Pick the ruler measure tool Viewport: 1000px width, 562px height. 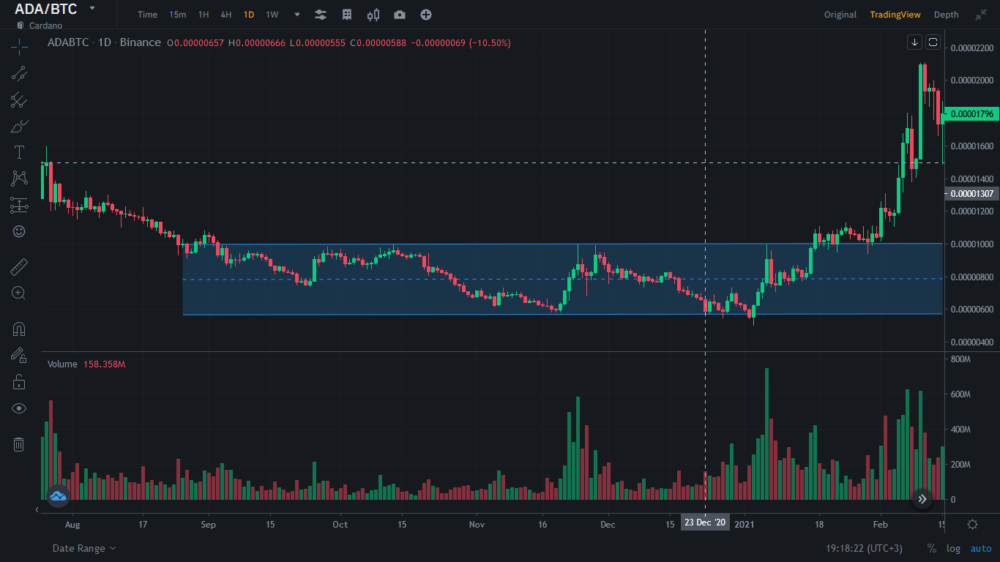18,268
